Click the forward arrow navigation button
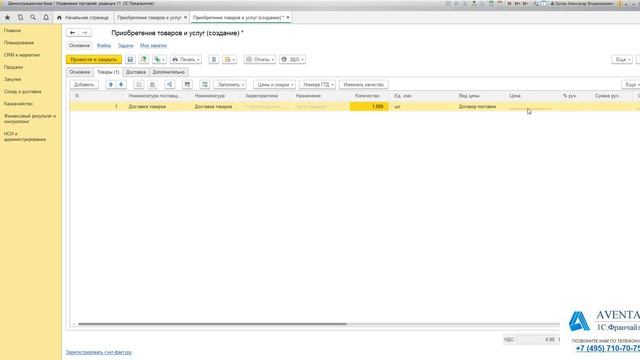 pyautogui.click(x=85, y=33)
